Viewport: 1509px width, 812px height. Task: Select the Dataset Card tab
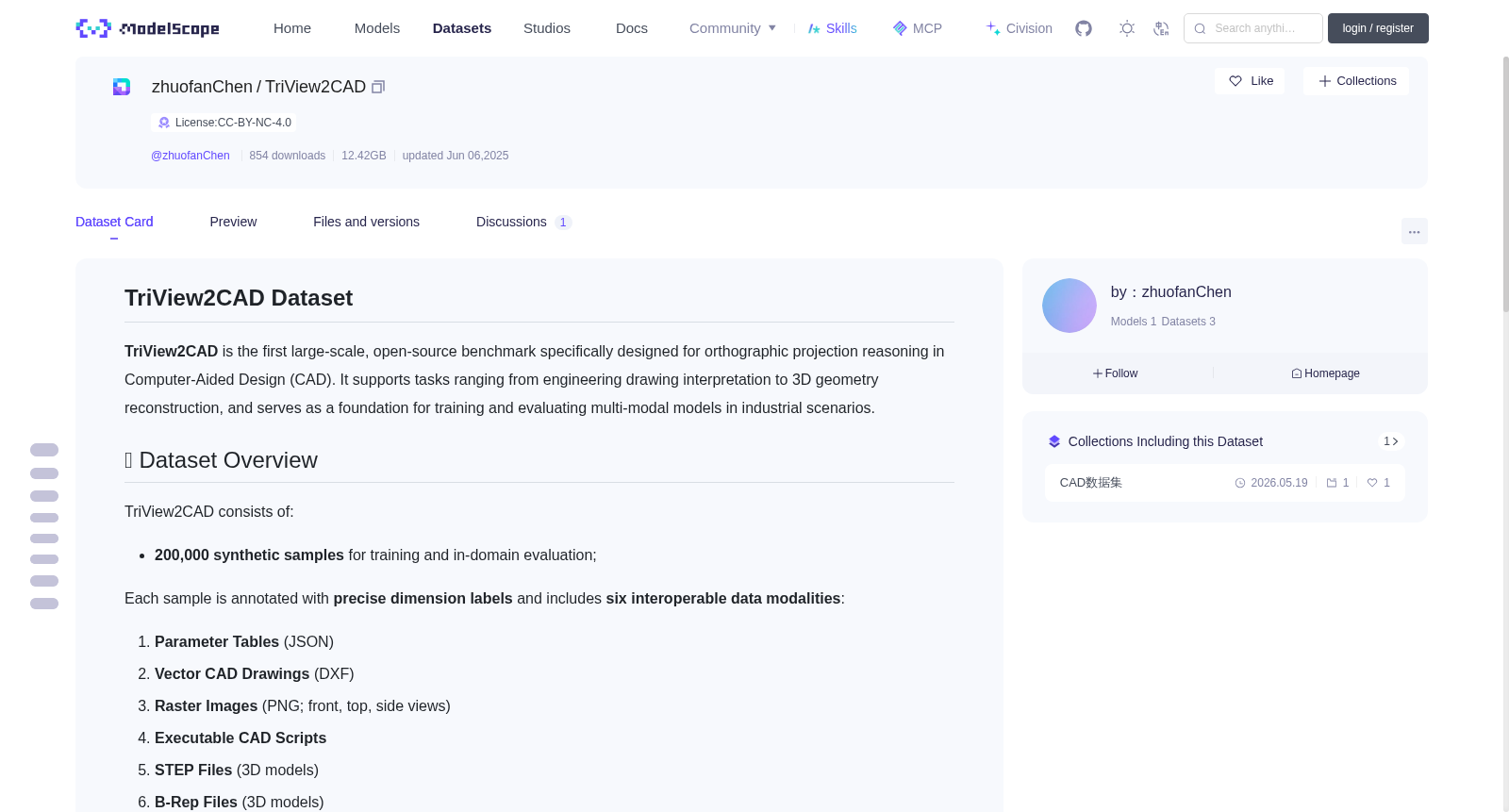point(114,222)
